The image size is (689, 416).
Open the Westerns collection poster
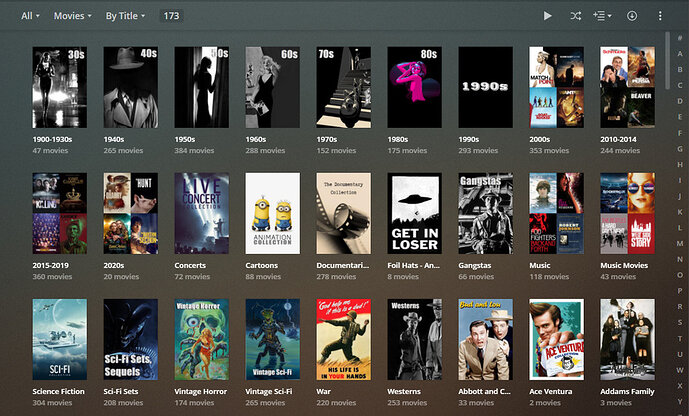[x=414, y=340]
